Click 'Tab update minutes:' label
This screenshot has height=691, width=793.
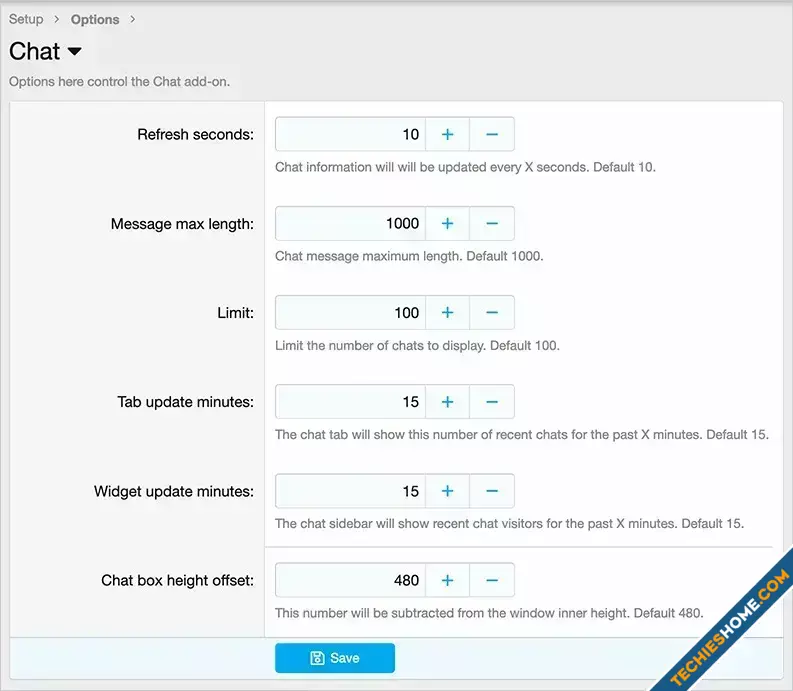(186, 402)
